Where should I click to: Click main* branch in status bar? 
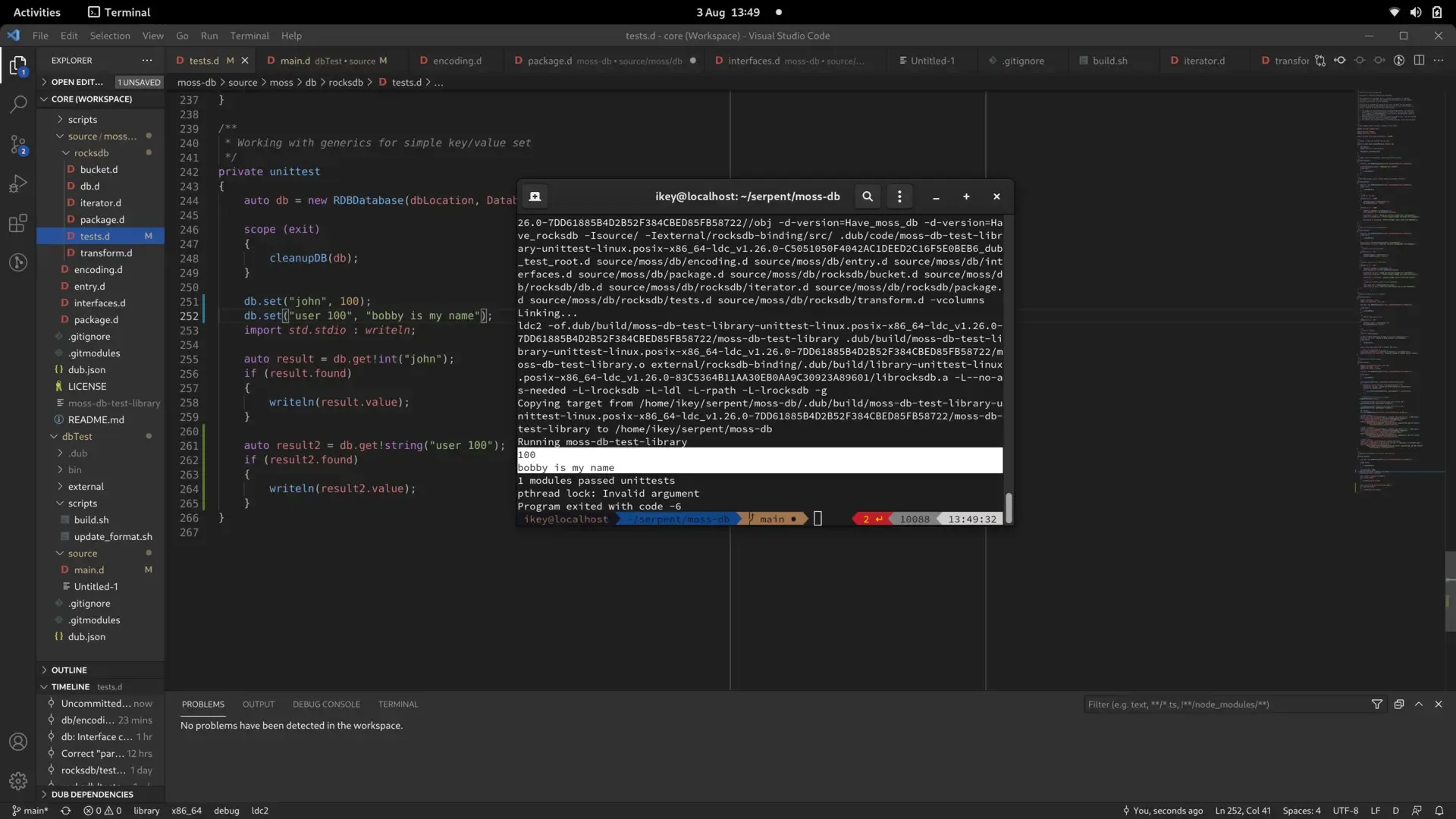tap(30, 811)
